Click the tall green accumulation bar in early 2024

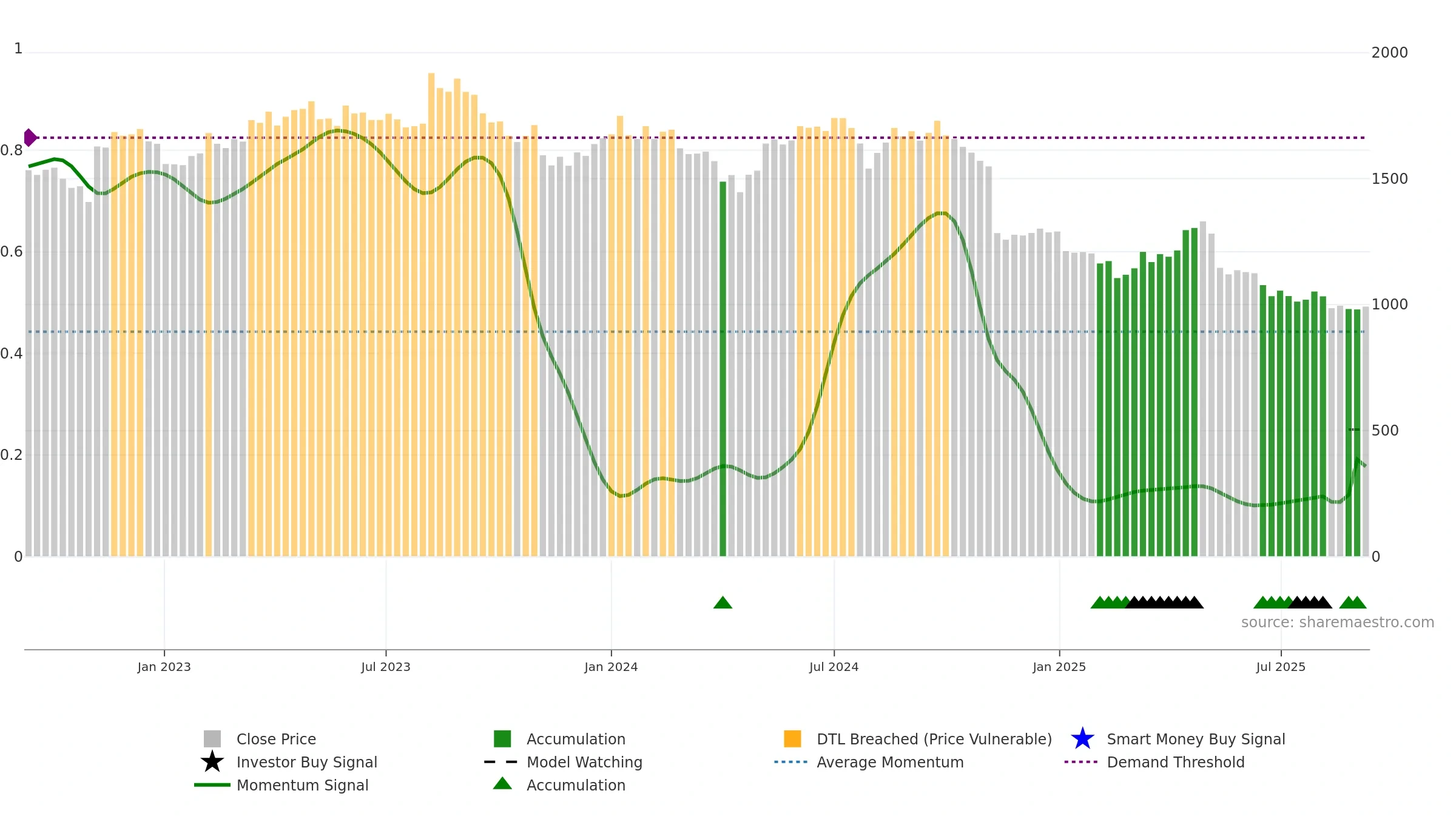tap(723, 369)
